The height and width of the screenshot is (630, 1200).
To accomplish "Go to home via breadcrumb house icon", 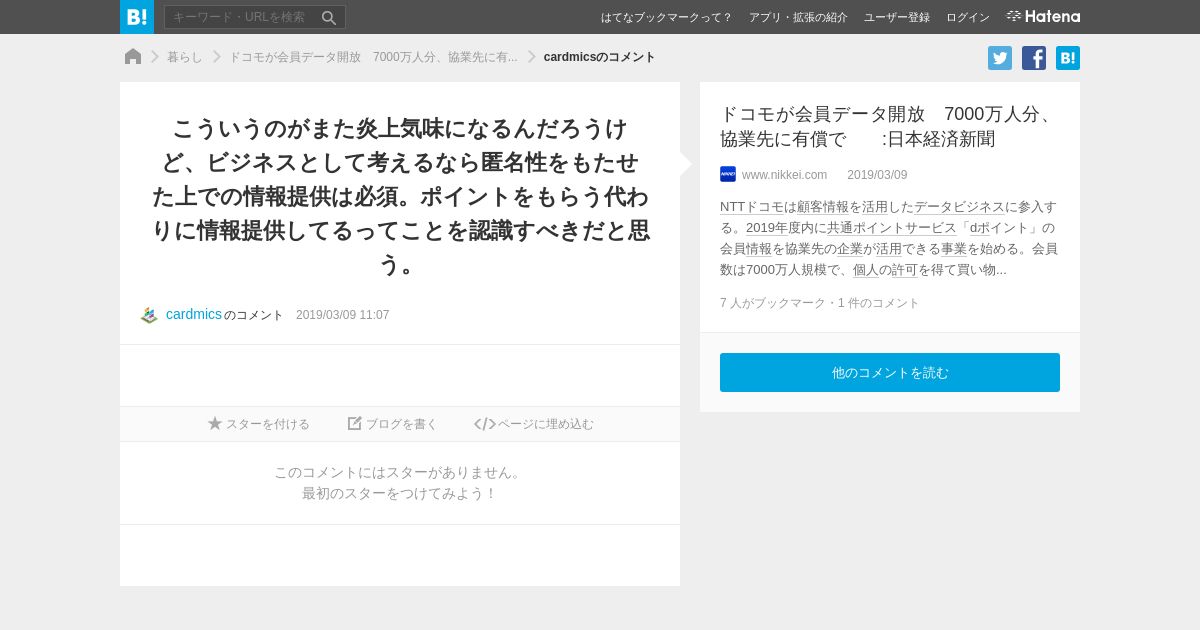I will tap(133, 57).
